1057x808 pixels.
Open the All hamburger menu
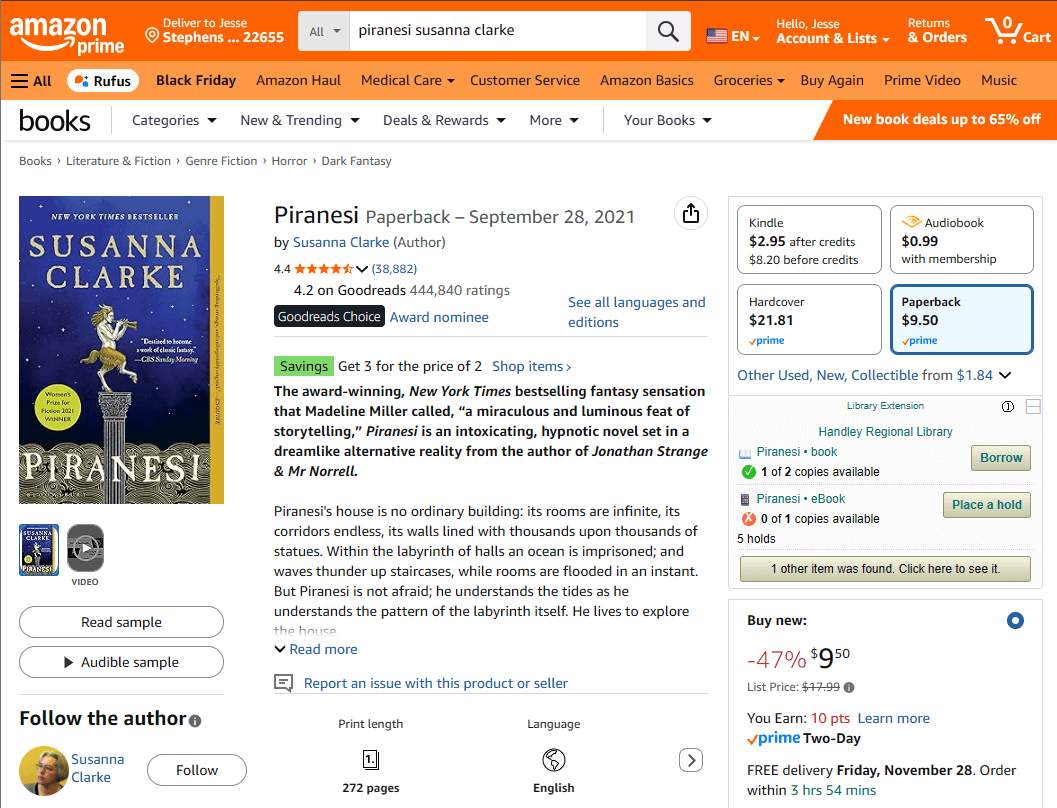pyautogui.click(x=32, y=81)
